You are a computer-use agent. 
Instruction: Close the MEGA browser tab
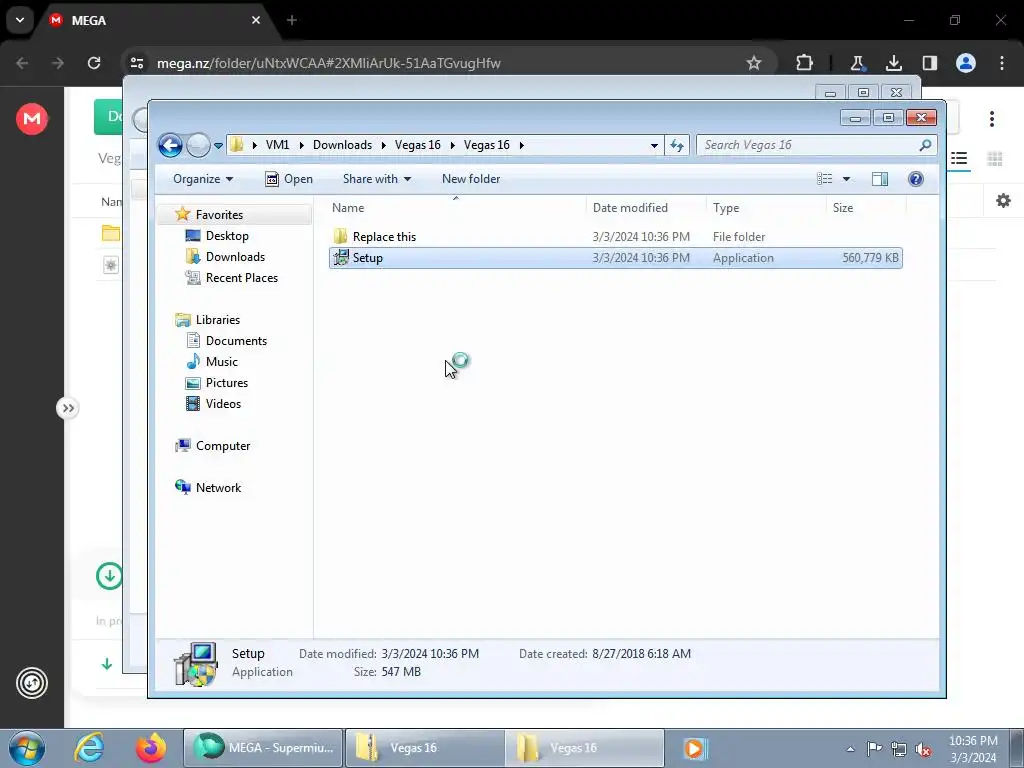(x=256, y=20)
